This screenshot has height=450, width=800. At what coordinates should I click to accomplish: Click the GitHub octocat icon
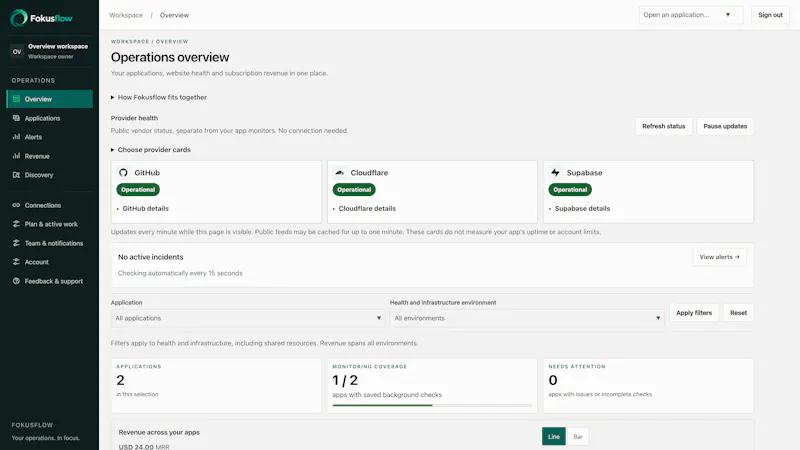pyautogui.click(x=123, y=172)
